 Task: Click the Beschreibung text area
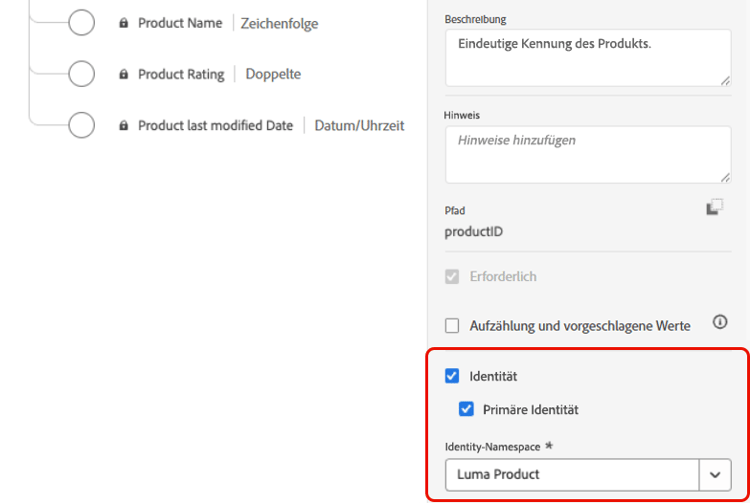click(x=588, y=58)
